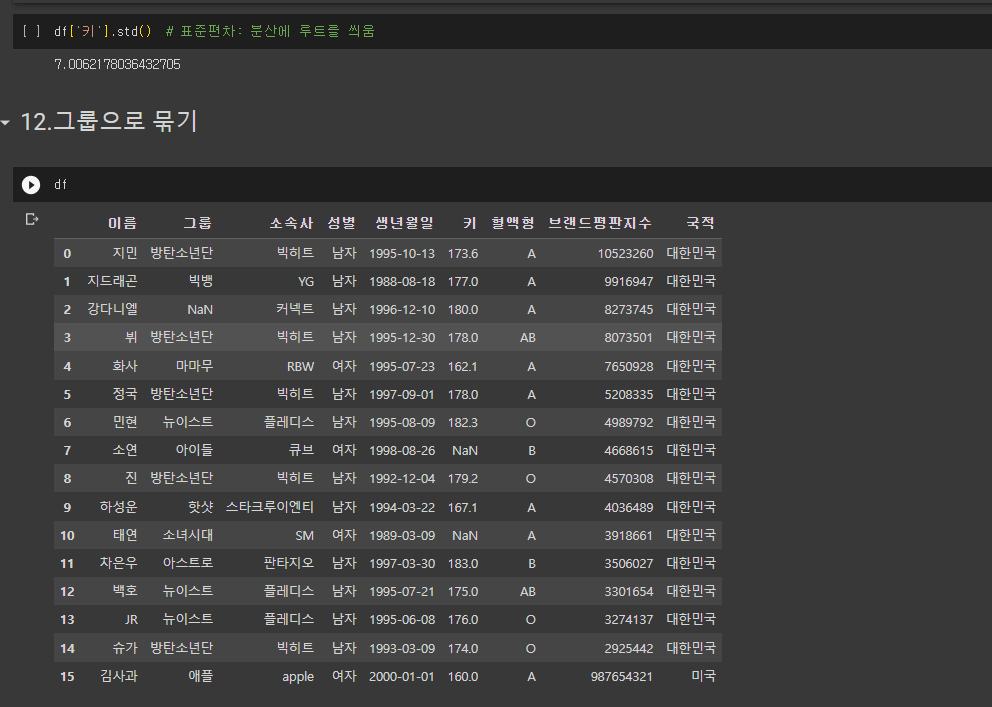
Task: Run the df code cell
Action: coord(31,185)
